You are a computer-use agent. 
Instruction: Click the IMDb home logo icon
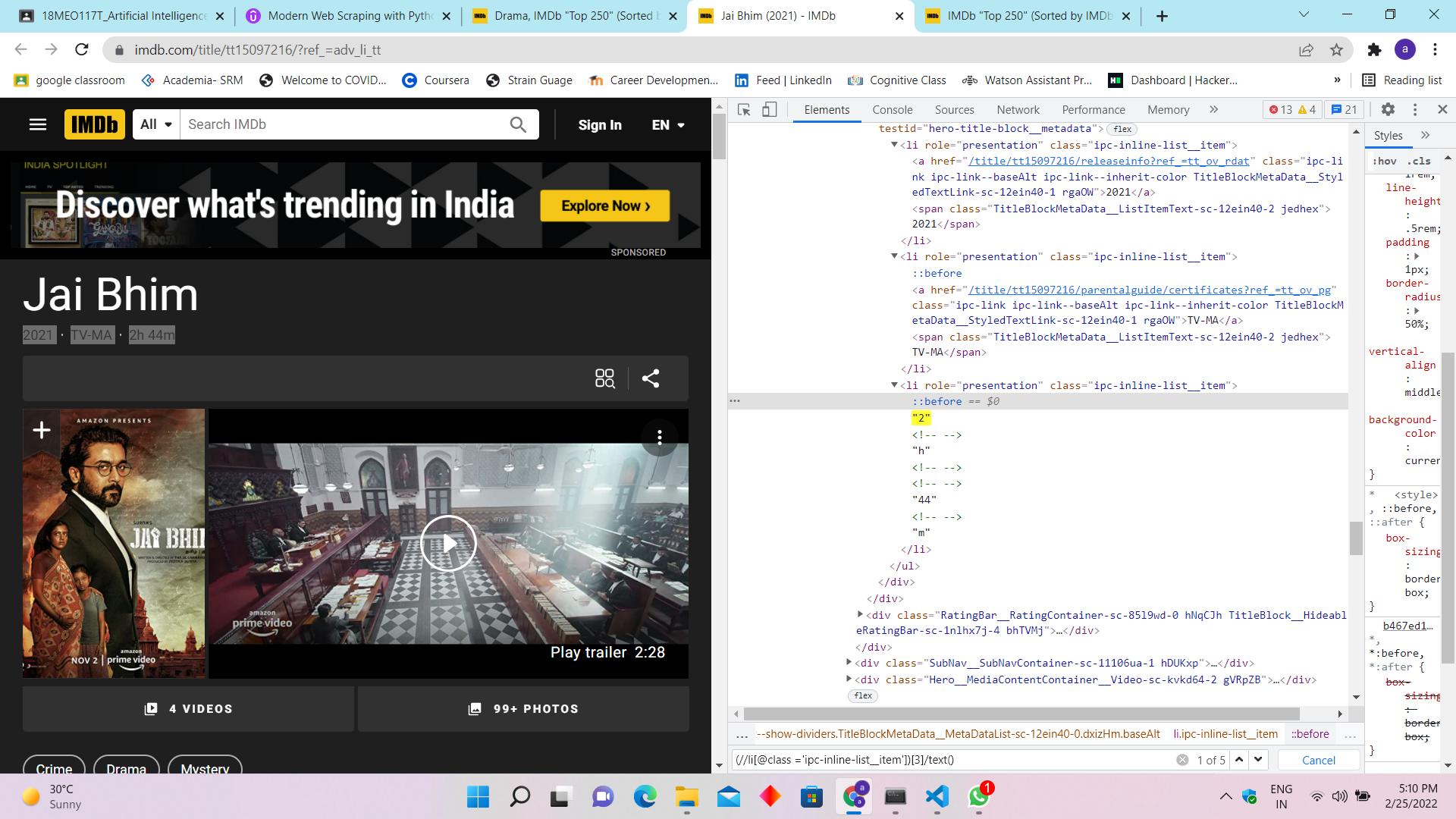pos(94,124)
